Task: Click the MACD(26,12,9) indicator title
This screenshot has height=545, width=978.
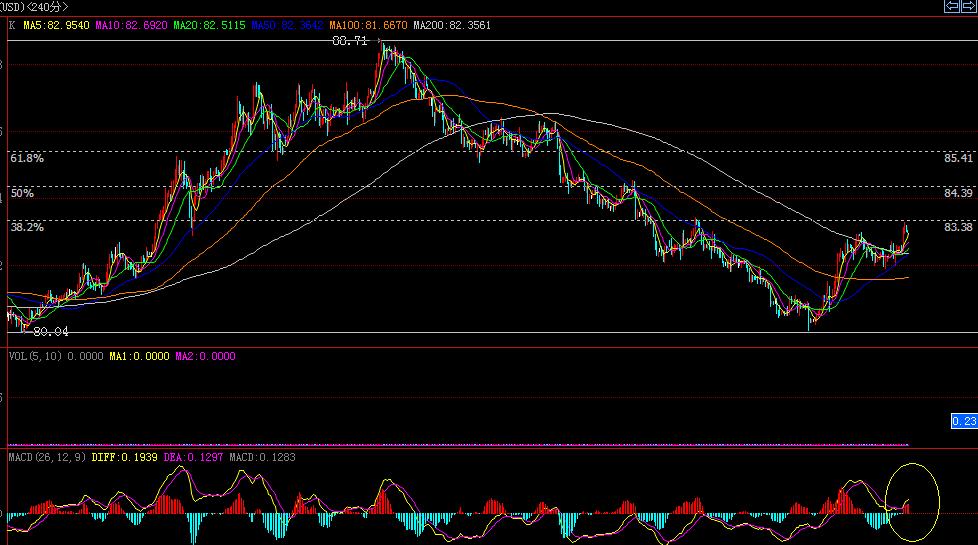Action: (47, 457)
